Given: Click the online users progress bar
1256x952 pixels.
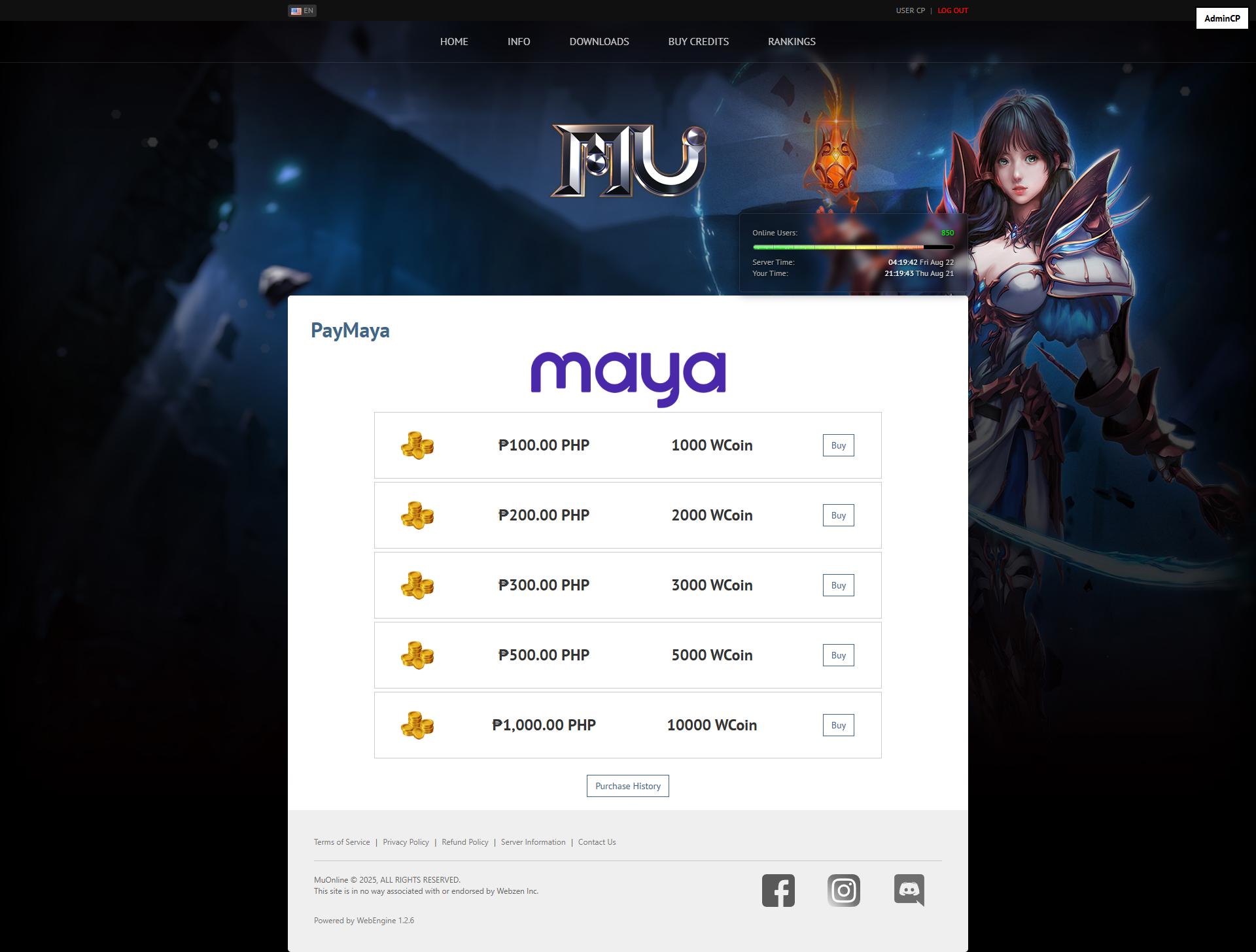Looking at the screenshot, I should 853,247.
